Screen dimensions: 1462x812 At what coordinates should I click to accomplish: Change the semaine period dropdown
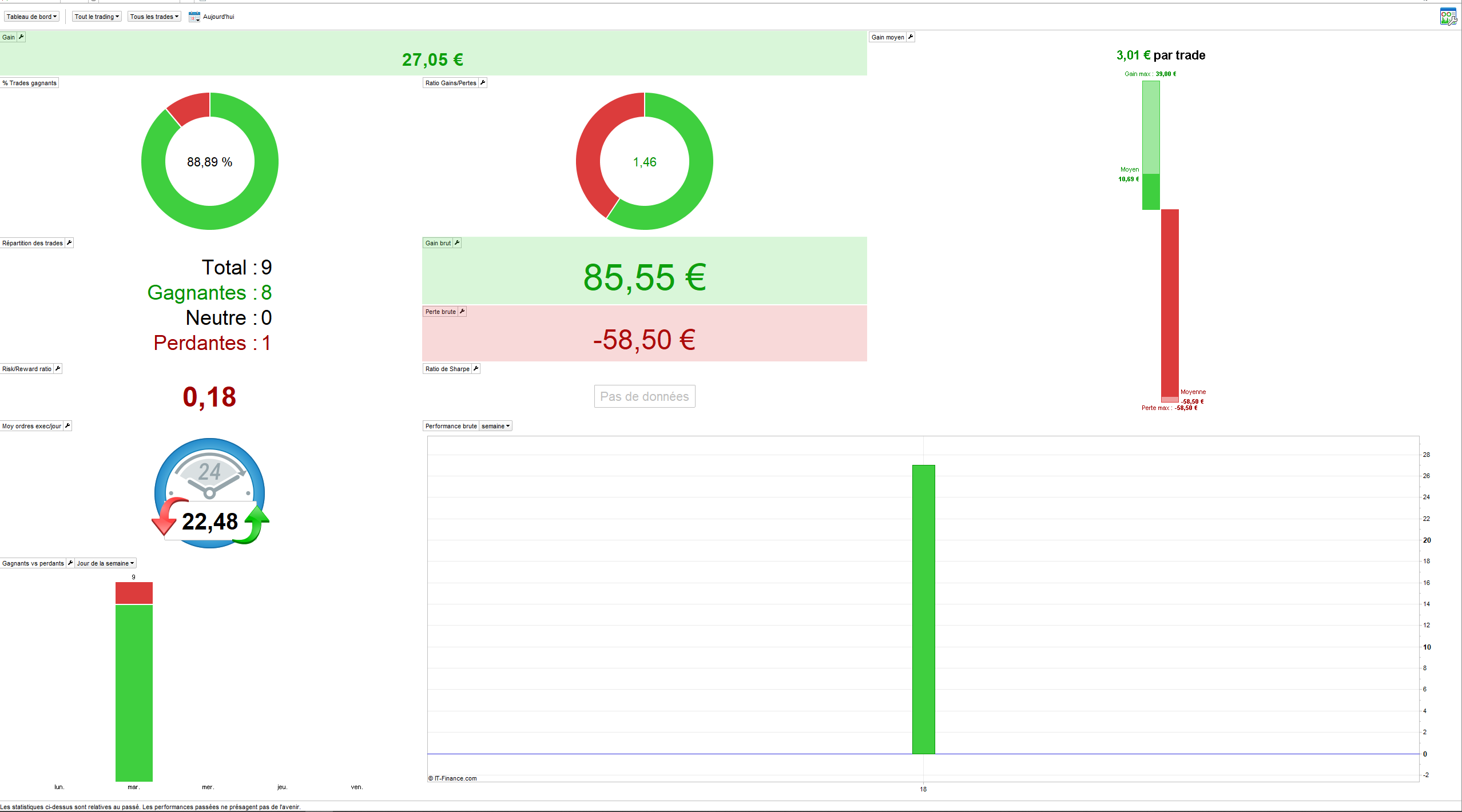[495, 426]
